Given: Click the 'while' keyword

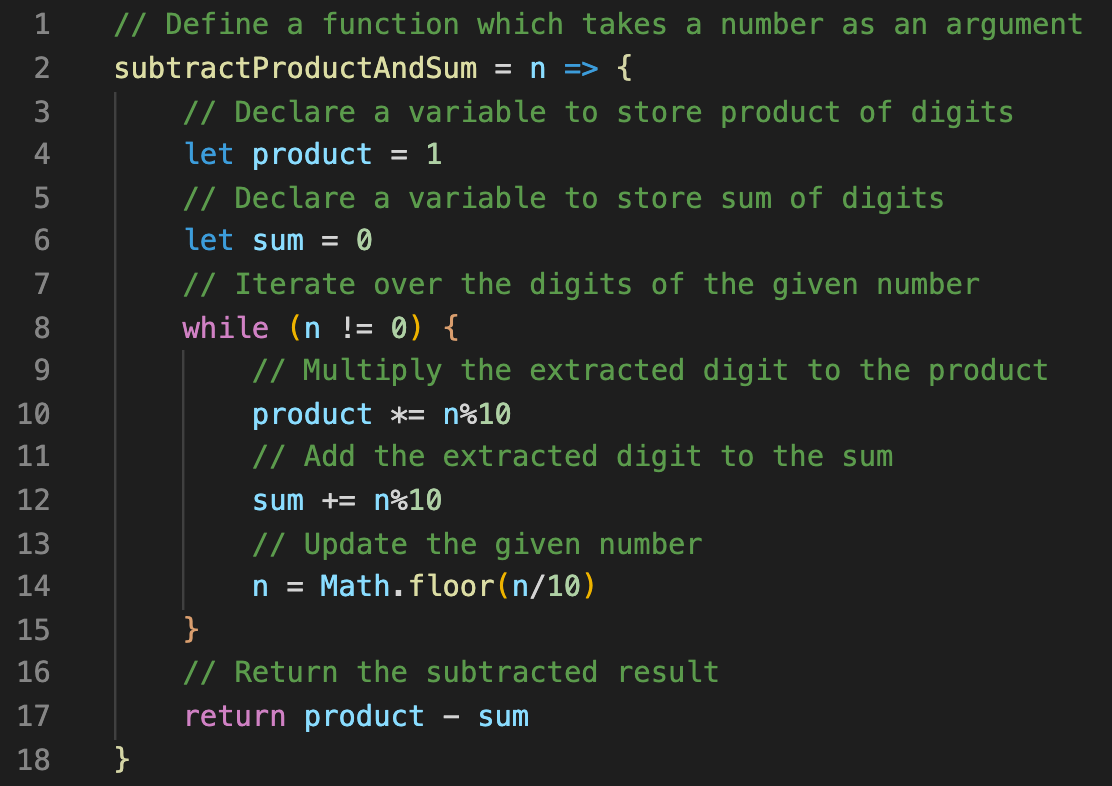Looking at the screenshot, I should 226,328.
